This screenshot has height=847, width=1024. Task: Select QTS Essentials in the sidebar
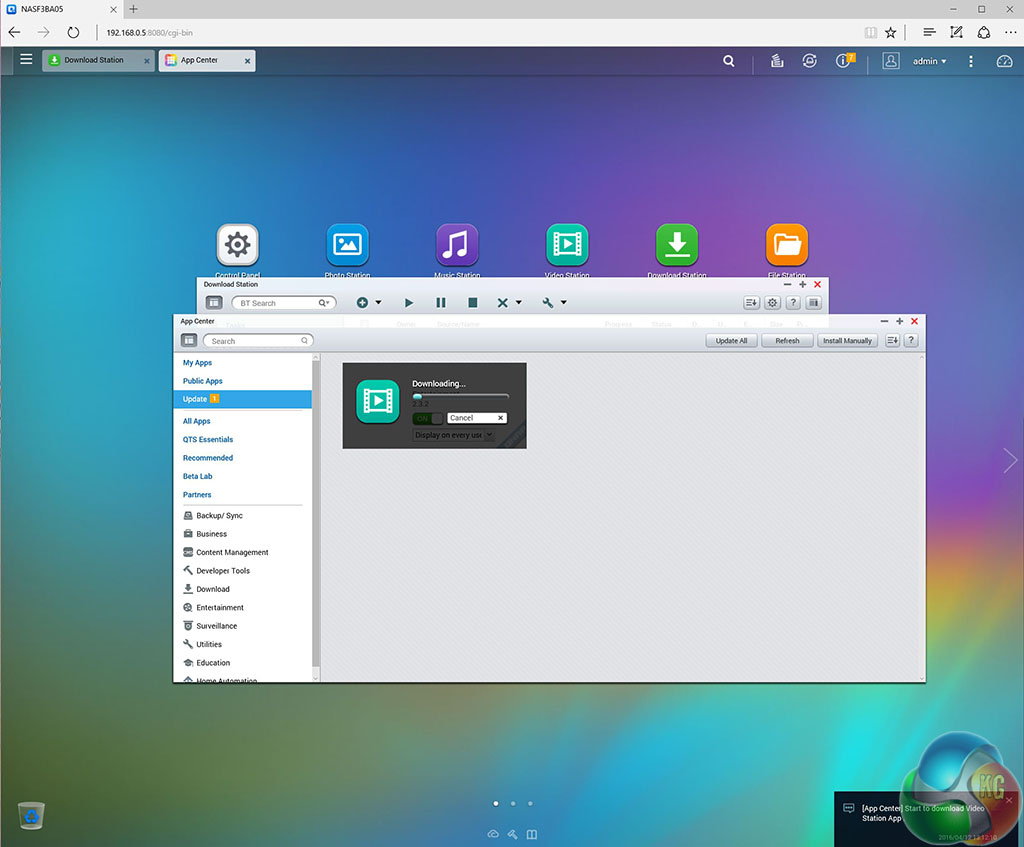(x=208, y=440)
